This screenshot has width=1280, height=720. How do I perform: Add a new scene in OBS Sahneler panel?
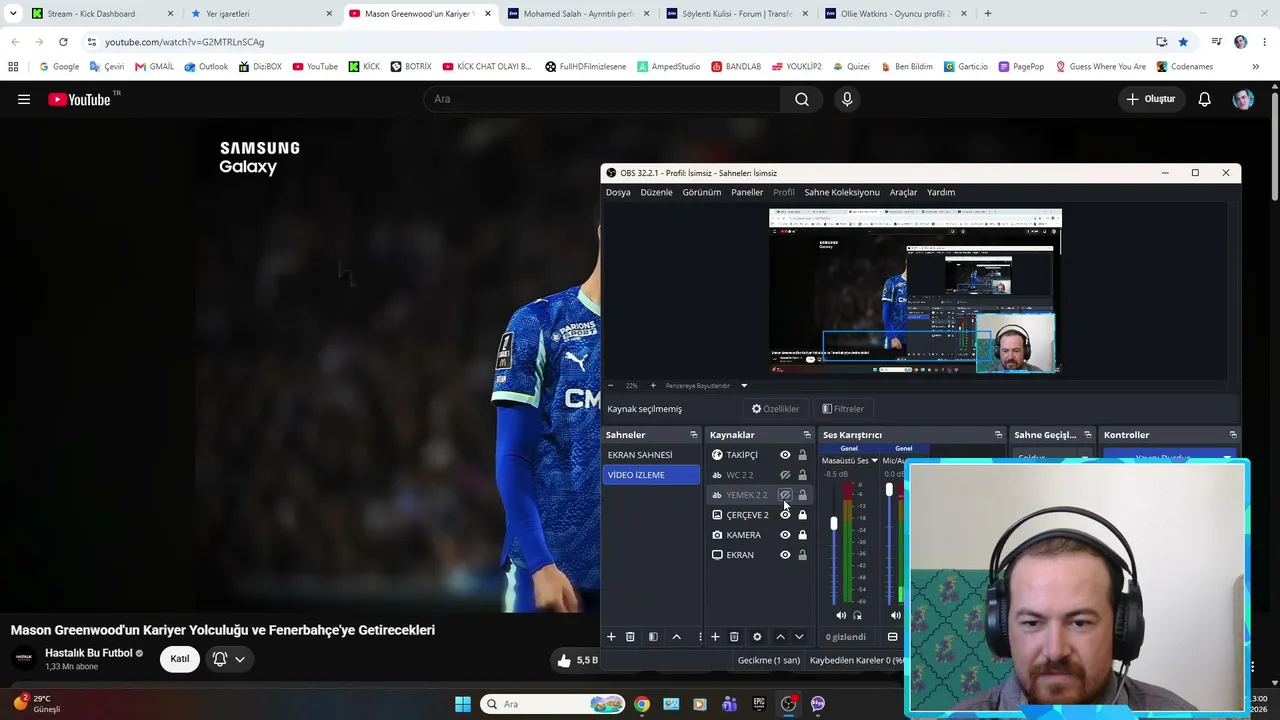[611, 637]
